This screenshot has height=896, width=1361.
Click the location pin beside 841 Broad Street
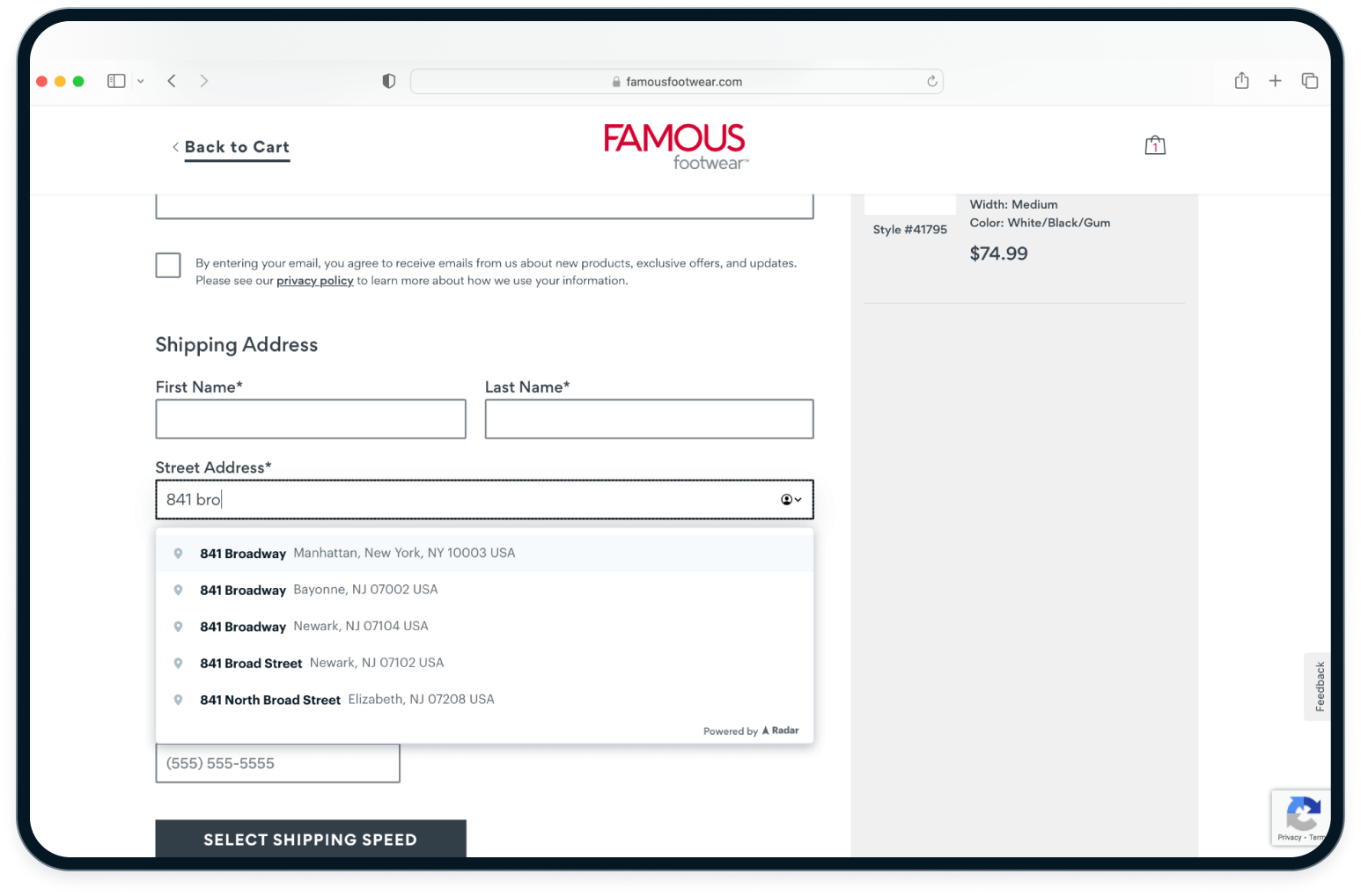click(x=179, y=663)
